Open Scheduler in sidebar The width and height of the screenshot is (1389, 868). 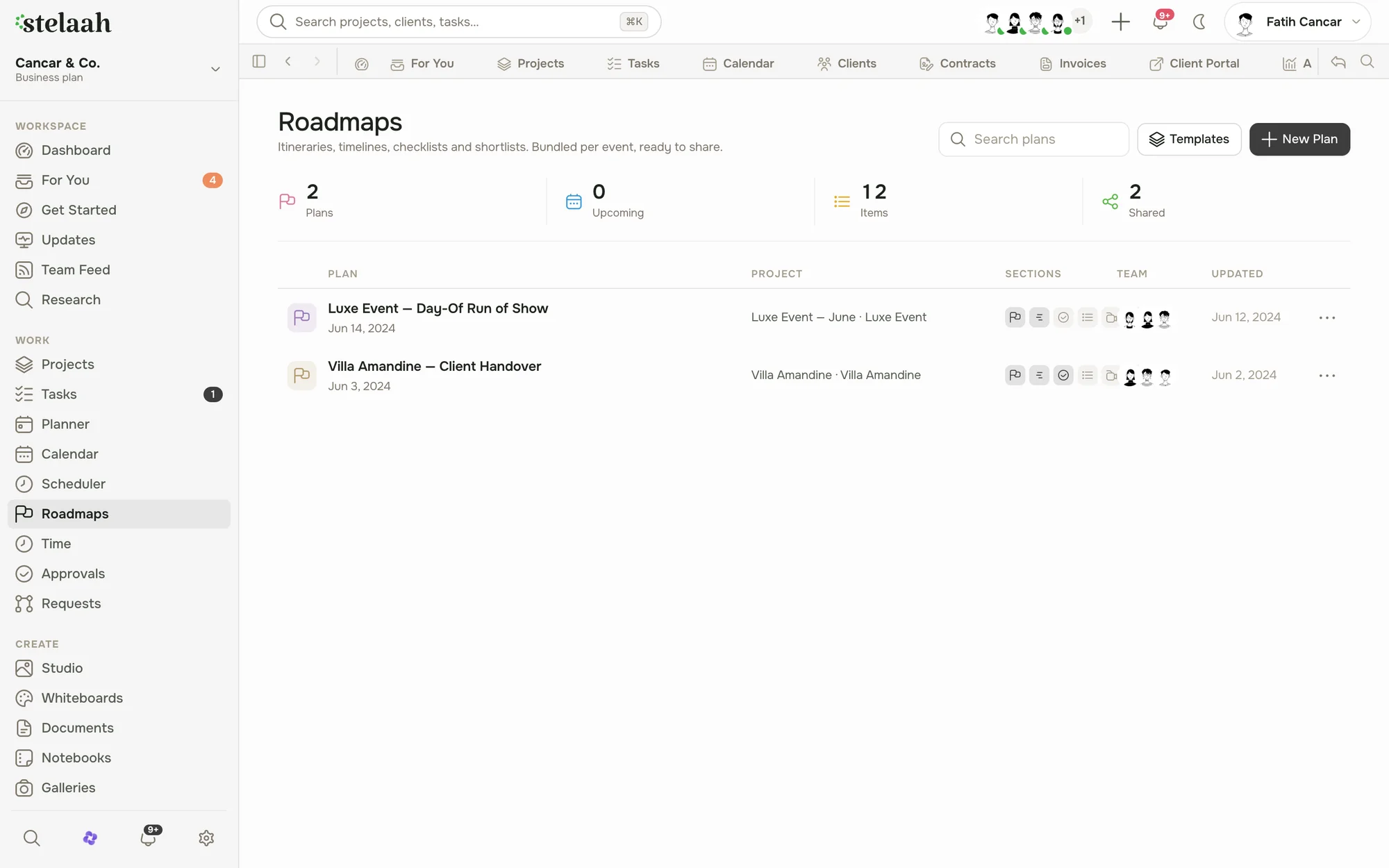tap(119, 483)
